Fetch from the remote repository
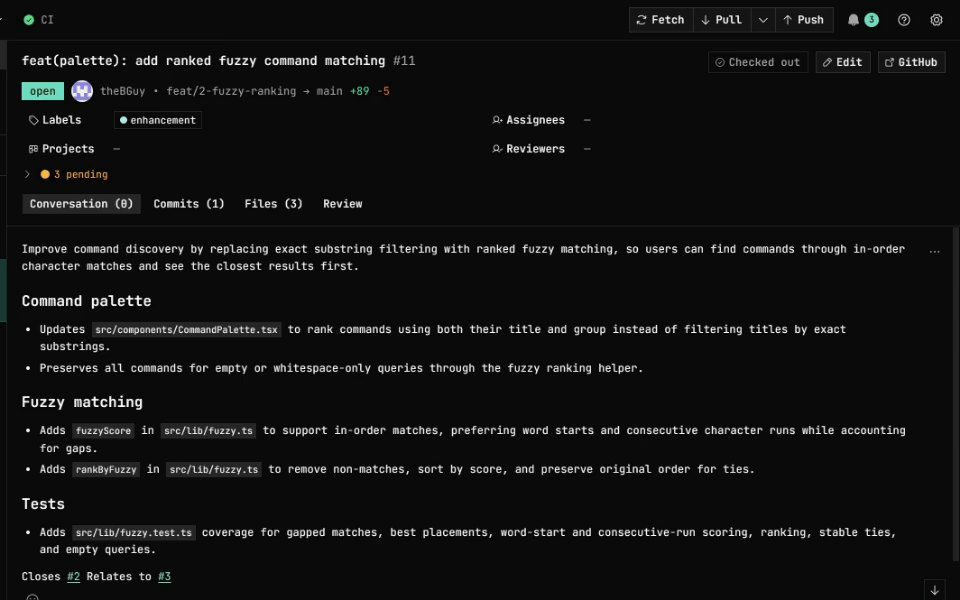The height and width of the screenshot is (600, 960). [x=661, y=20]
